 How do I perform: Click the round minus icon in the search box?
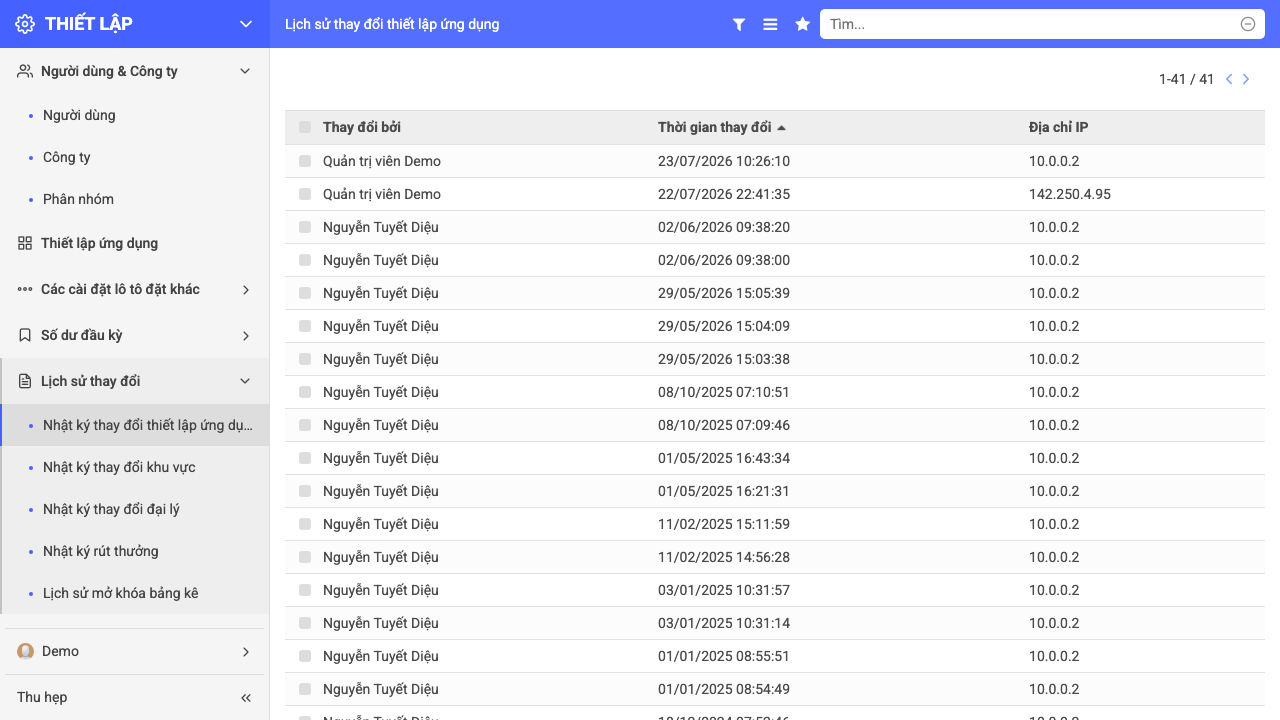tap(1248, 24)
